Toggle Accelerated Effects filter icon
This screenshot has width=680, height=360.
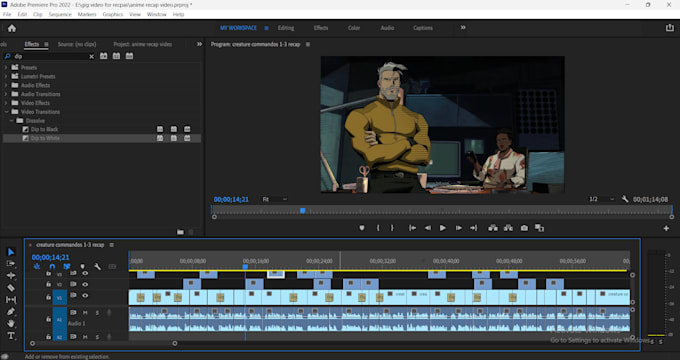104,56
